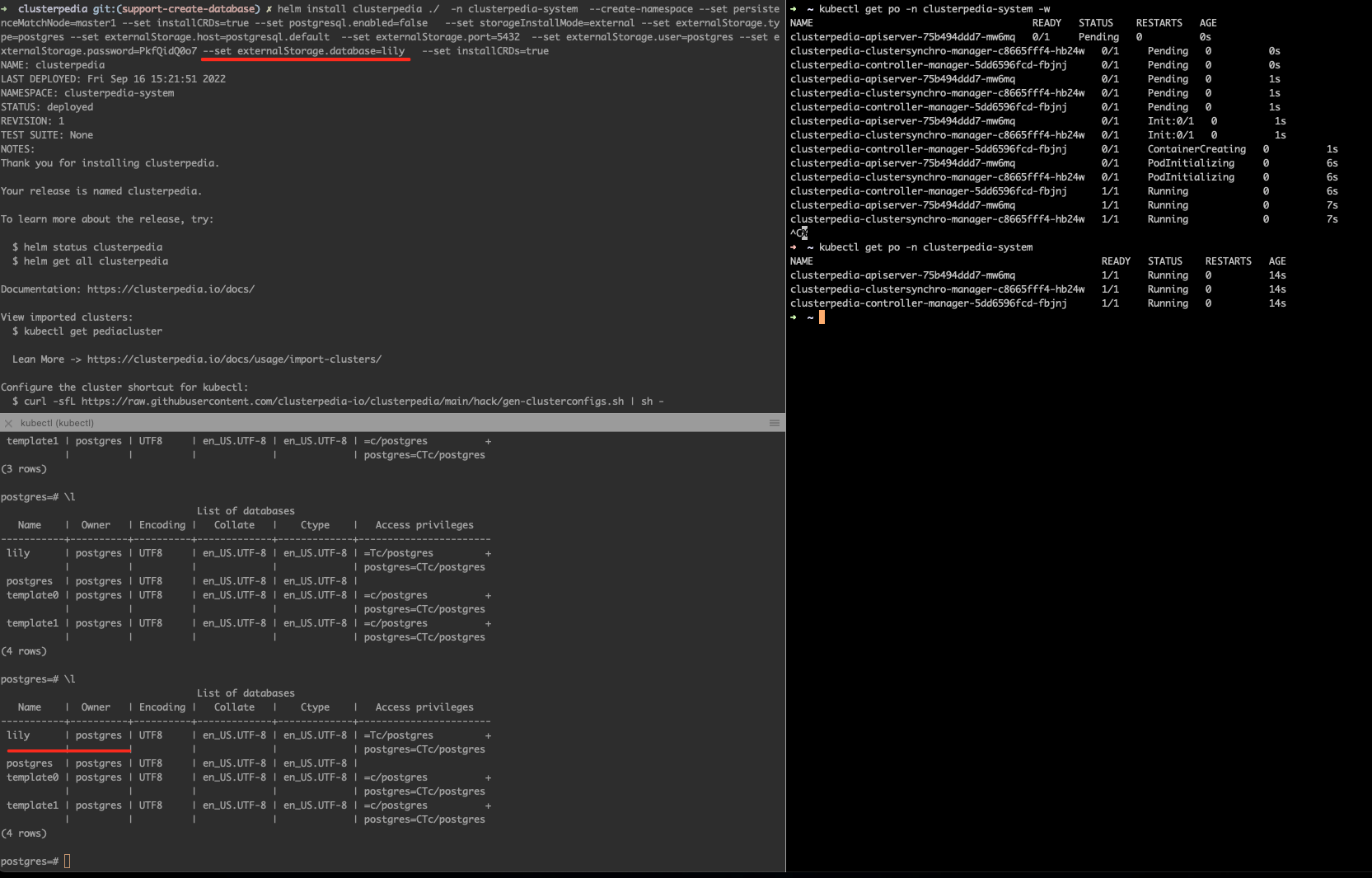This screenshot has width=1372, height=878.
Task: Select the underlined externalStorage.database=lily flag
Action: click(304, 50)
